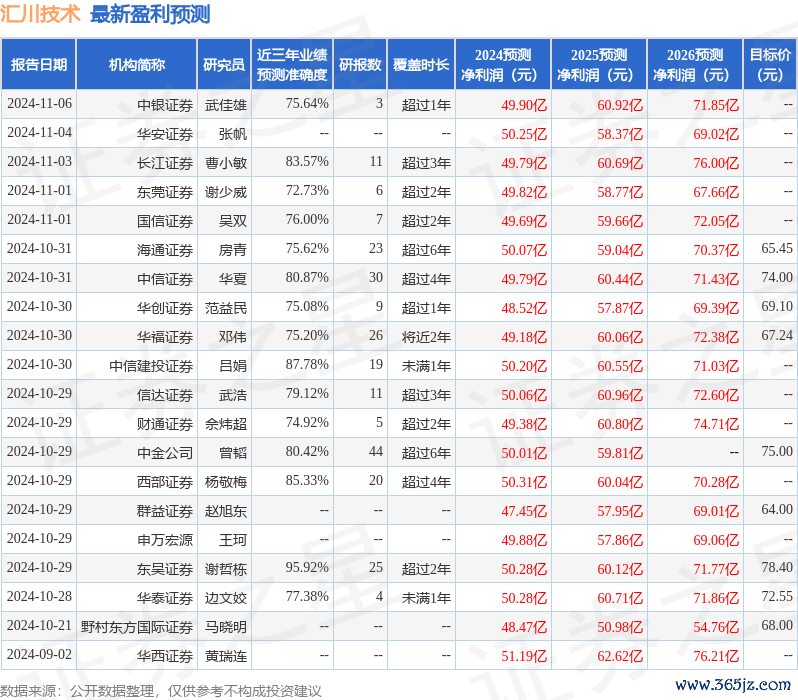Click analyst name 武佳雄
Image resolution: width=798 pixels, height=700 pixels.
(226, 105)
